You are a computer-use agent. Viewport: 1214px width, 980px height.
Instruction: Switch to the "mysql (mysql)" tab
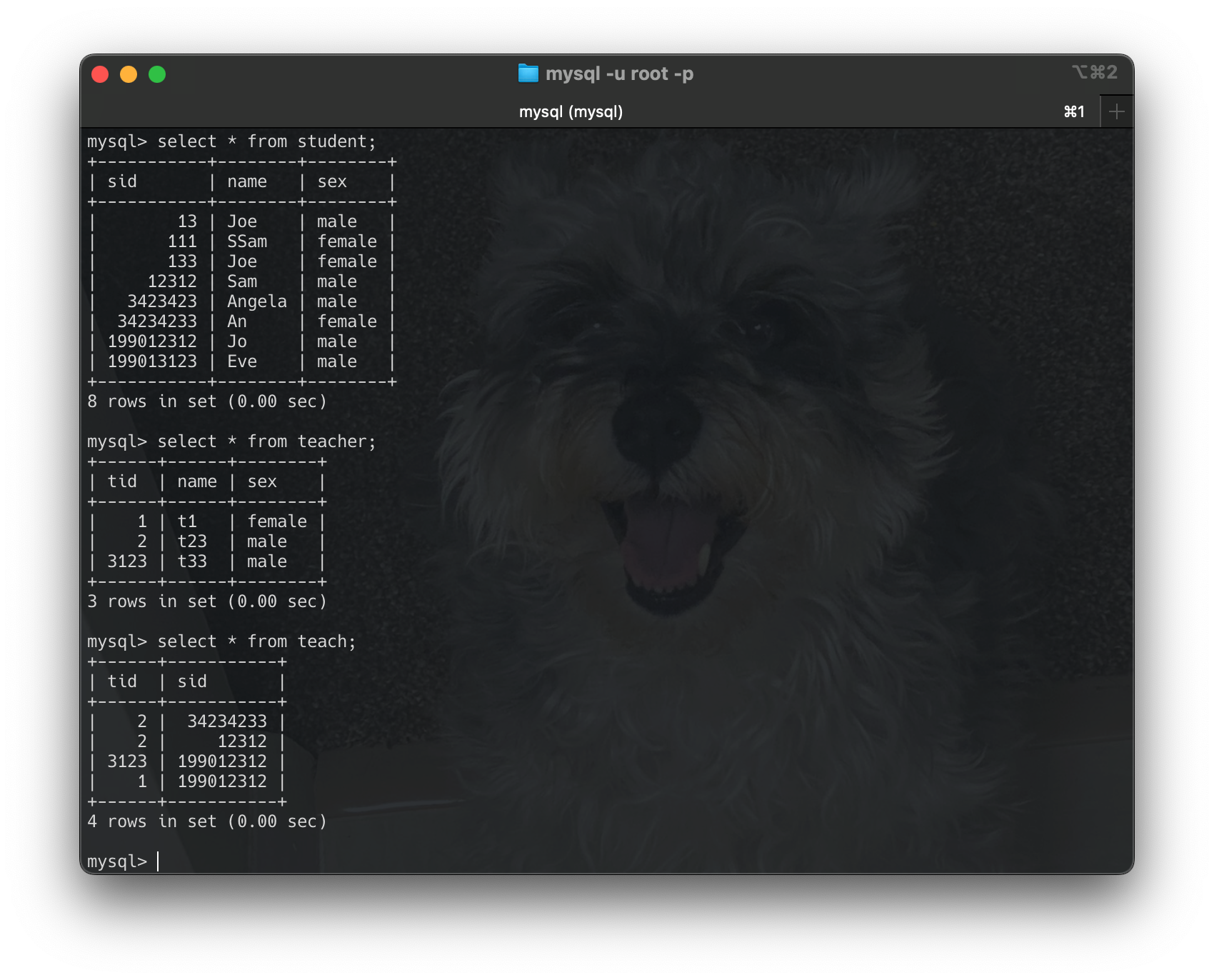[x=571, y=111]
